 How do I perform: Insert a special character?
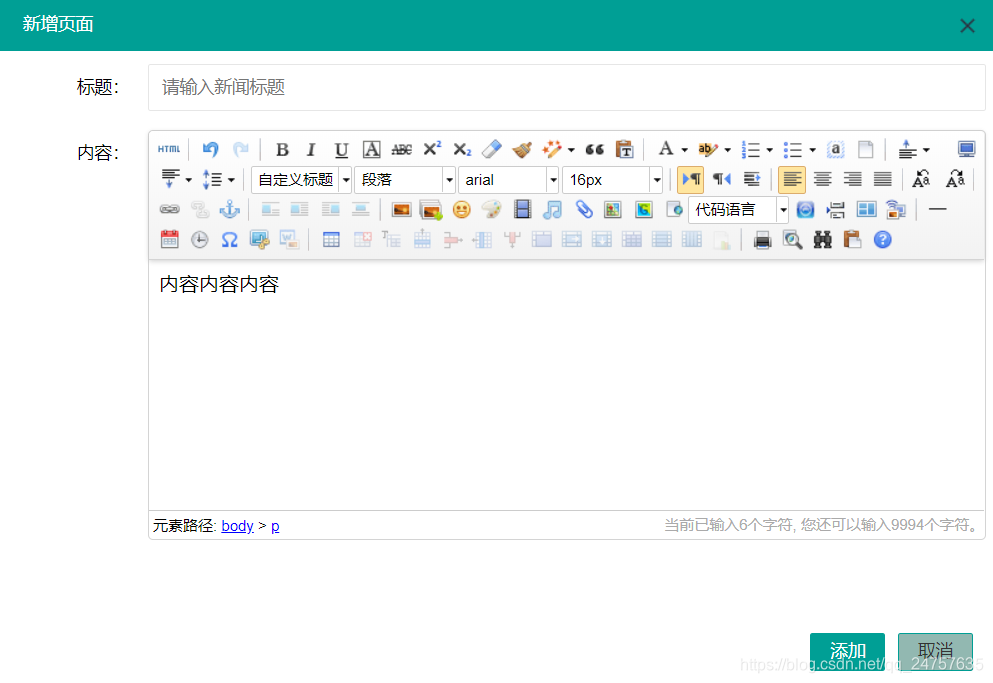[x=232, y=239]
